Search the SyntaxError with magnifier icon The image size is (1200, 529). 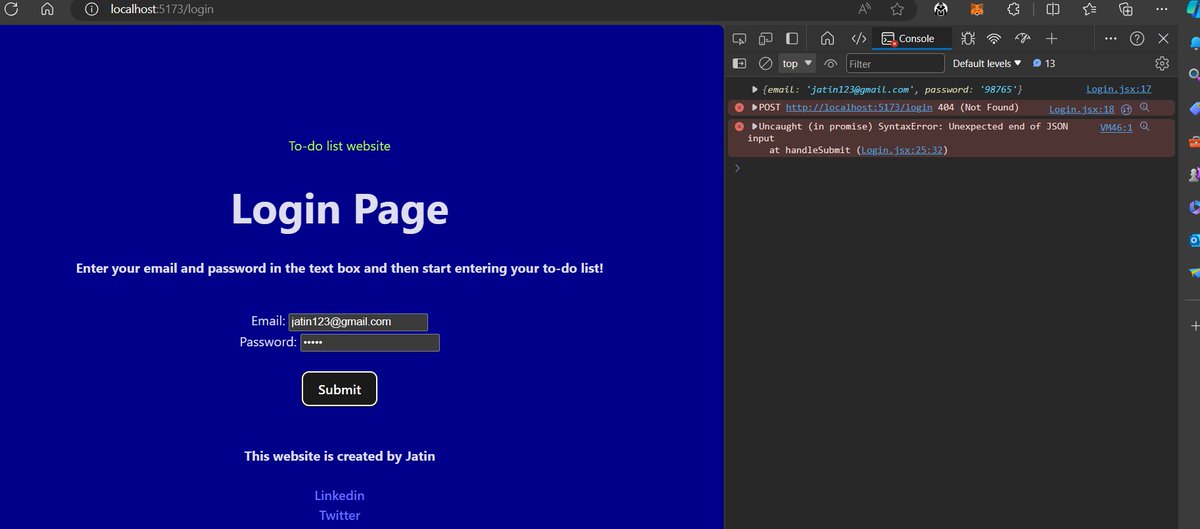[1144, 126]
